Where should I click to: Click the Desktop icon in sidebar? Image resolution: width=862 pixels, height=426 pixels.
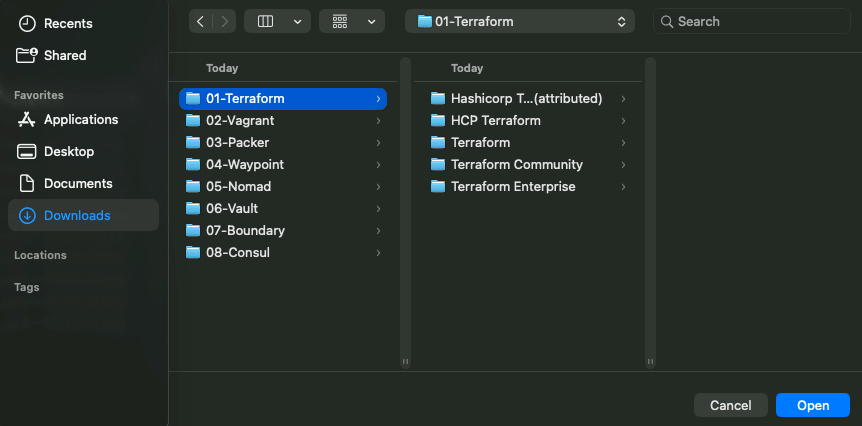tap(27, 151)
